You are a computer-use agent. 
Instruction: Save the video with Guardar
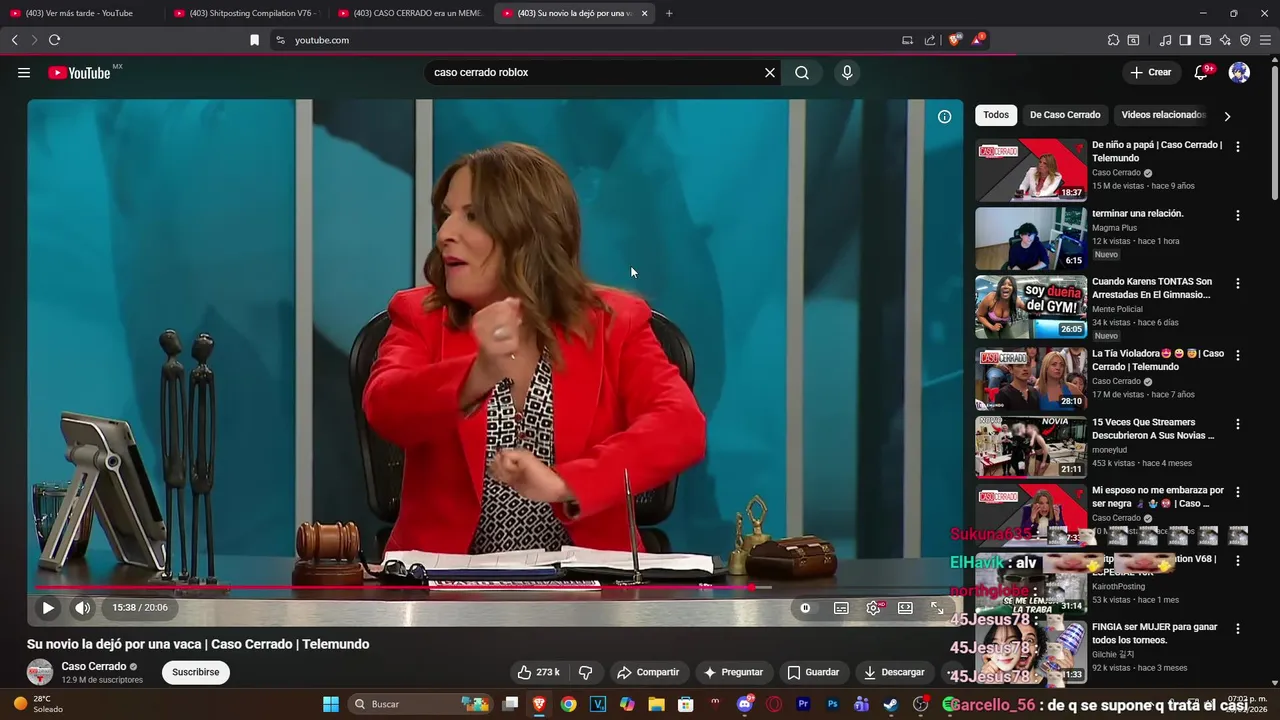(x=813, y=672)
